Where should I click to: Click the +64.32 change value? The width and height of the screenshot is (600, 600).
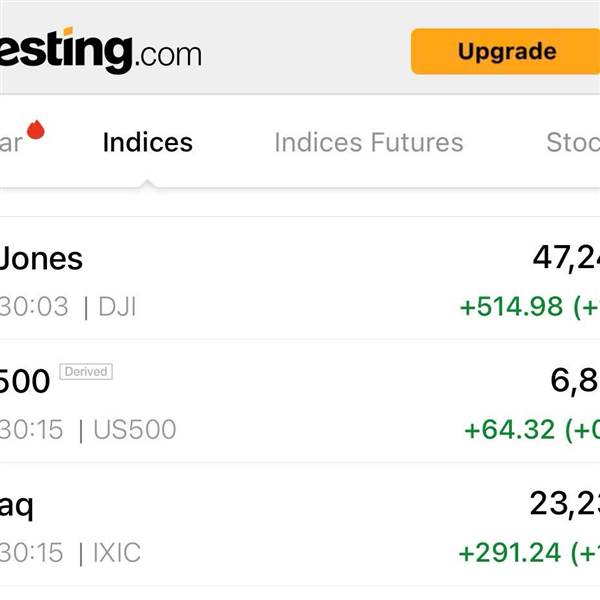(x=509, y=430)
